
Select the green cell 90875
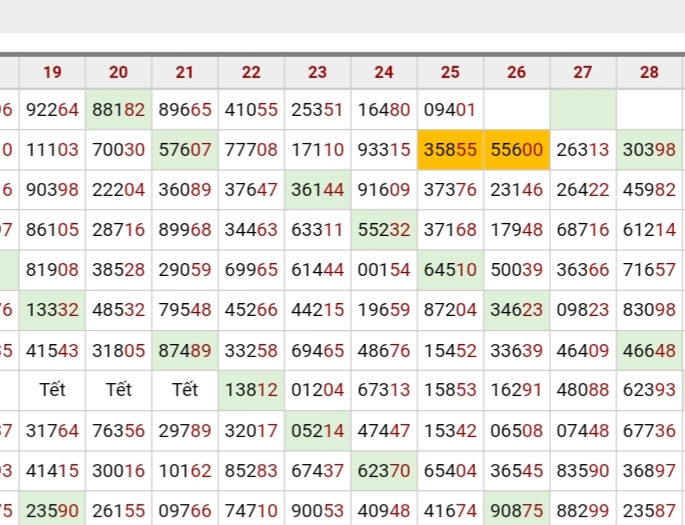tap(516, 510)
